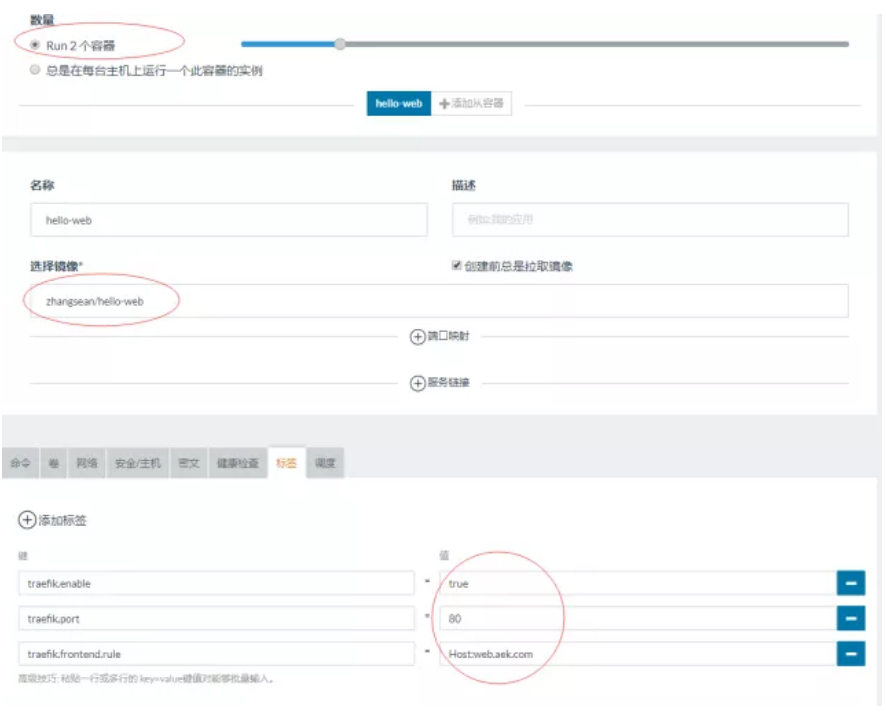This screenshot has width=886, height=712.
Task: Select the 'Run 2 个容器' radio option
Action: pos(35,45)
